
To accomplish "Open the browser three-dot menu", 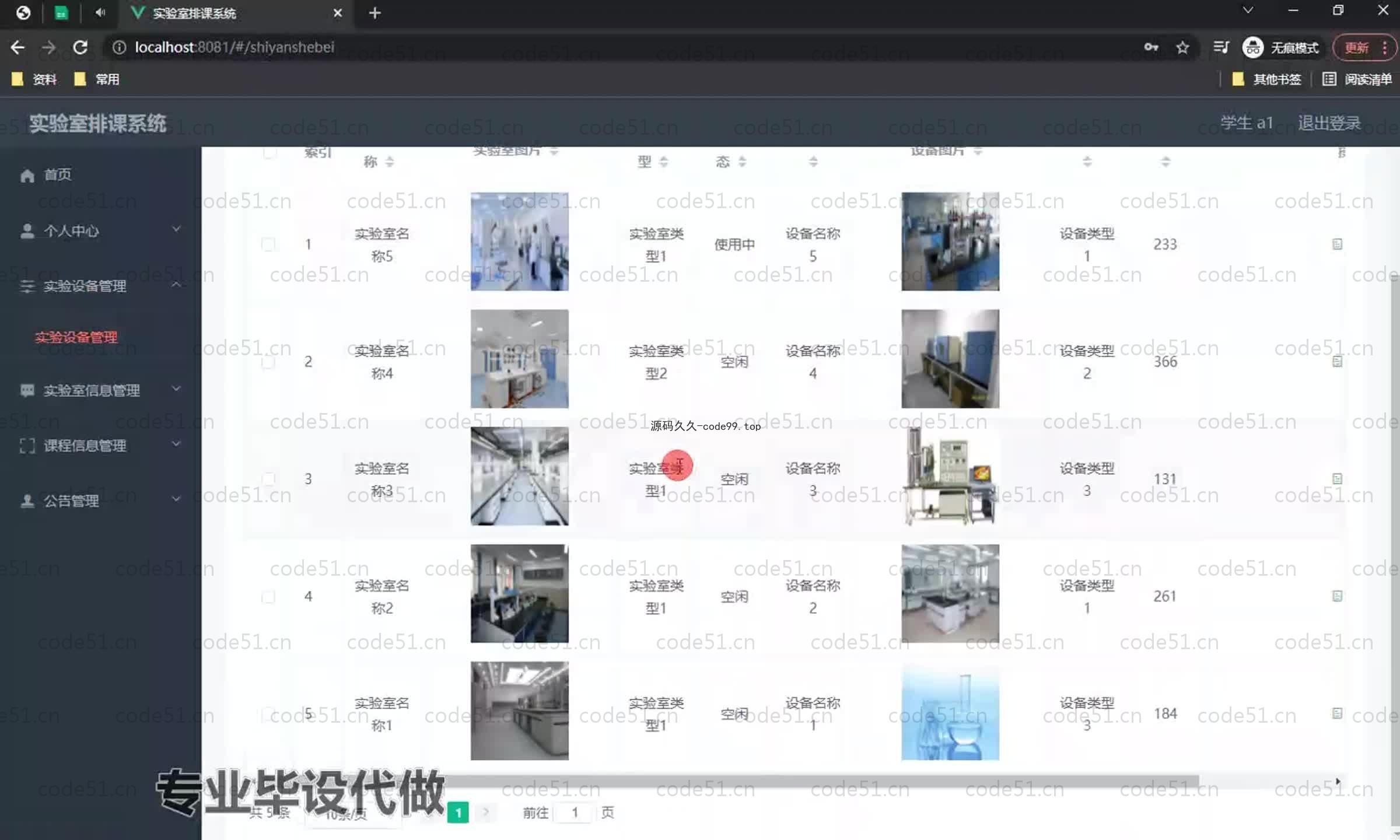I will [1385, 47].
